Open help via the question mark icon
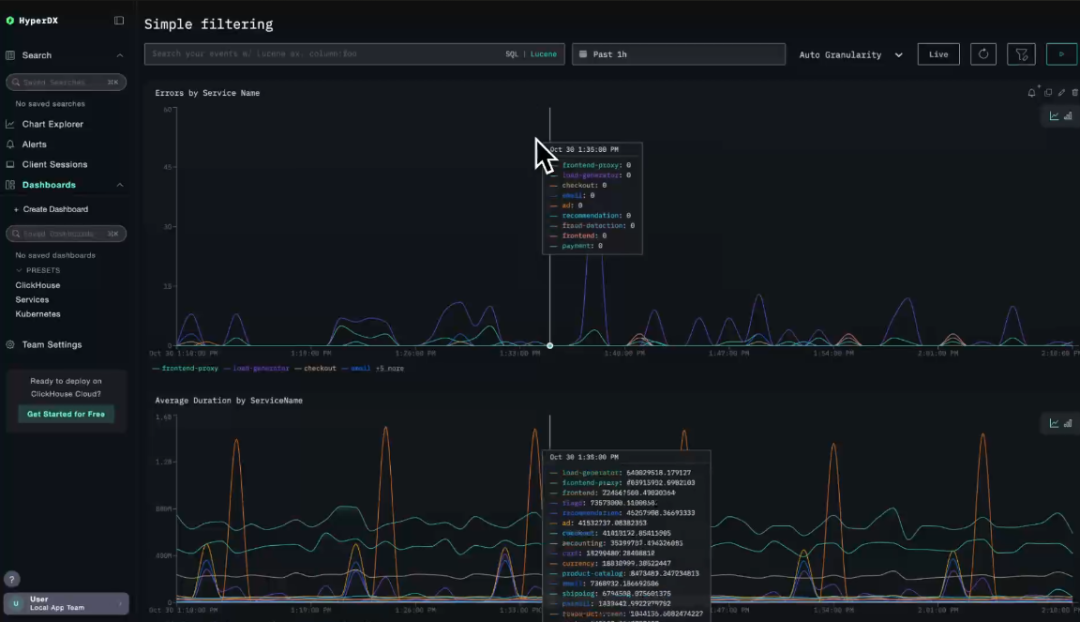Viewport: 1080px width, 622px height. pyautogui.click(x=12, y=579)
